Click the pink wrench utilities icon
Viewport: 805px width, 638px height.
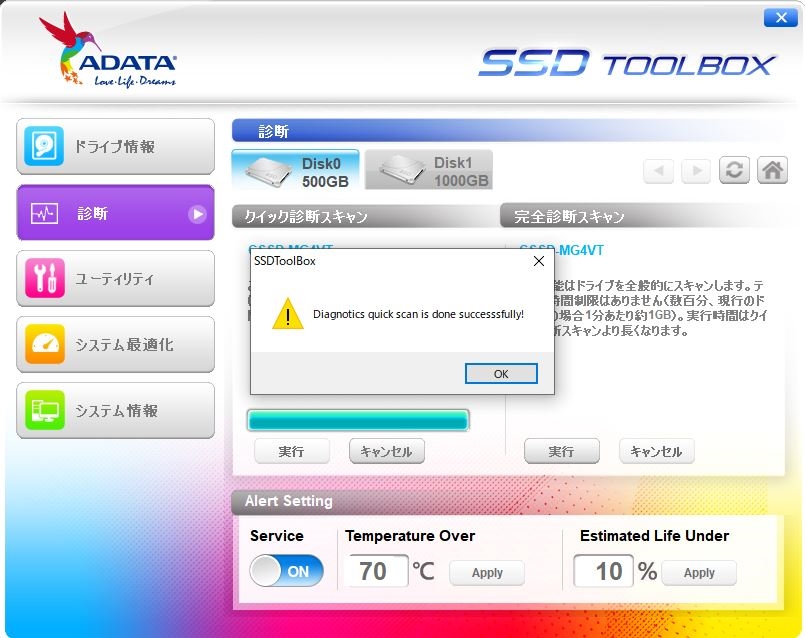point(45,278)
